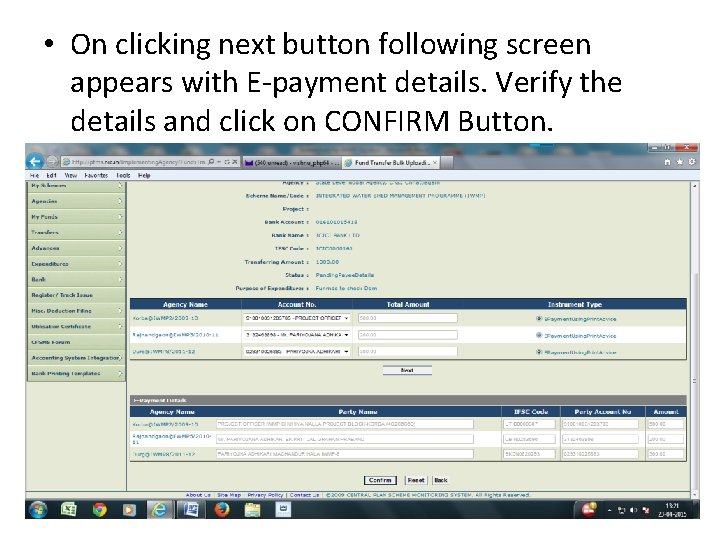This screenshot has height=540, width=720.
Task: Open the browser Home icon
Action: tap(667, 162)
